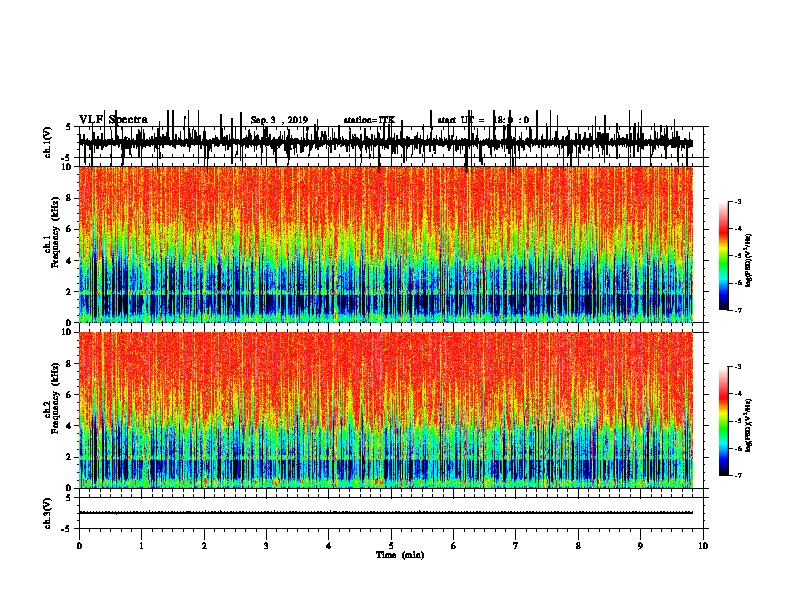This screenshot has width=792, height=612.
Task: Click the ch.2 frequency axis "4" tick
Action: pyautogui.click(x=70, y=426)
